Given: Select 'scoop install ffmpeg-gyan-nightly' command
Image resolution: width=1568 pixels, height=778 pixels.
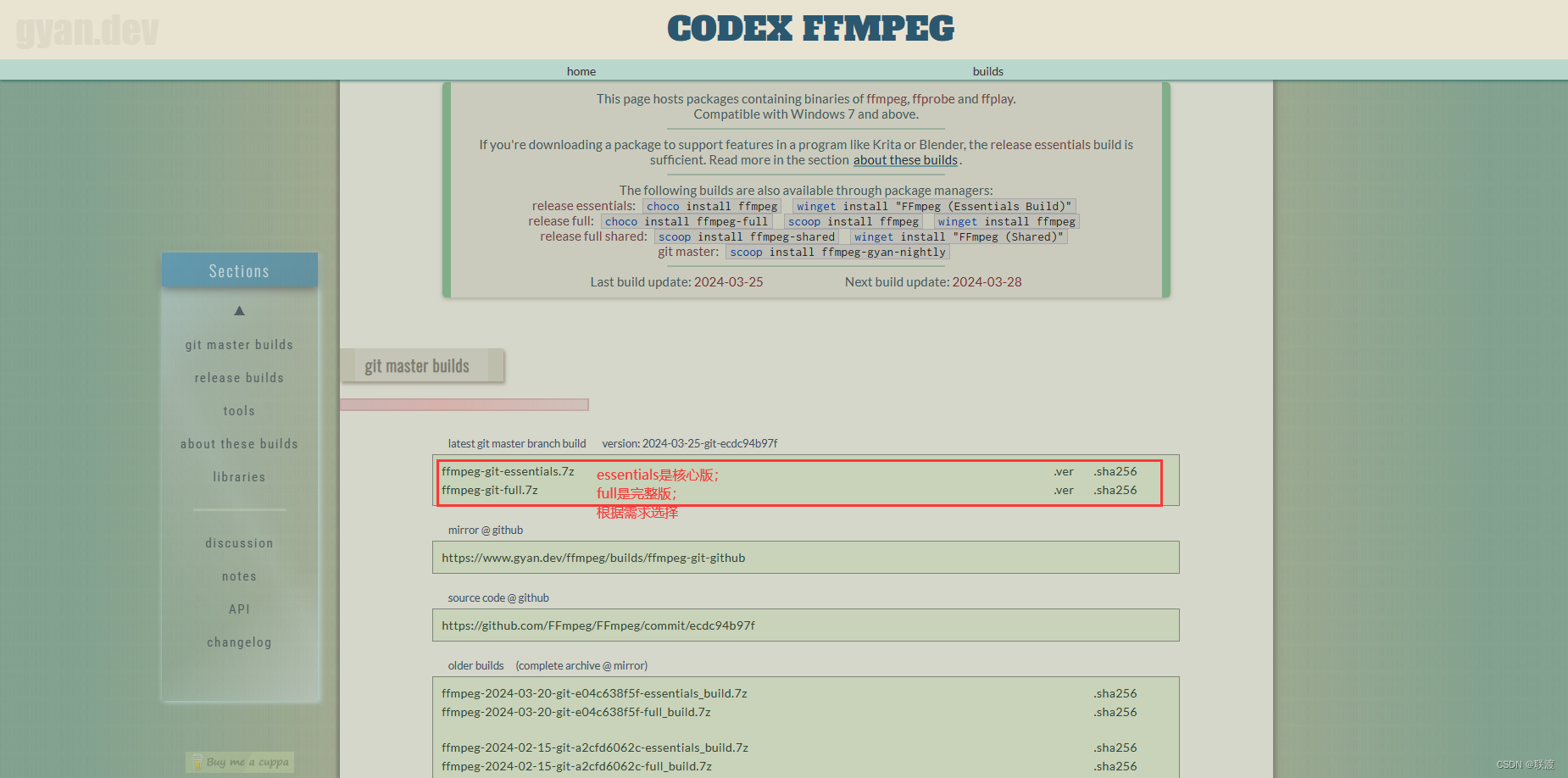Looking at the screenshot, I should [x=838, y=252].
